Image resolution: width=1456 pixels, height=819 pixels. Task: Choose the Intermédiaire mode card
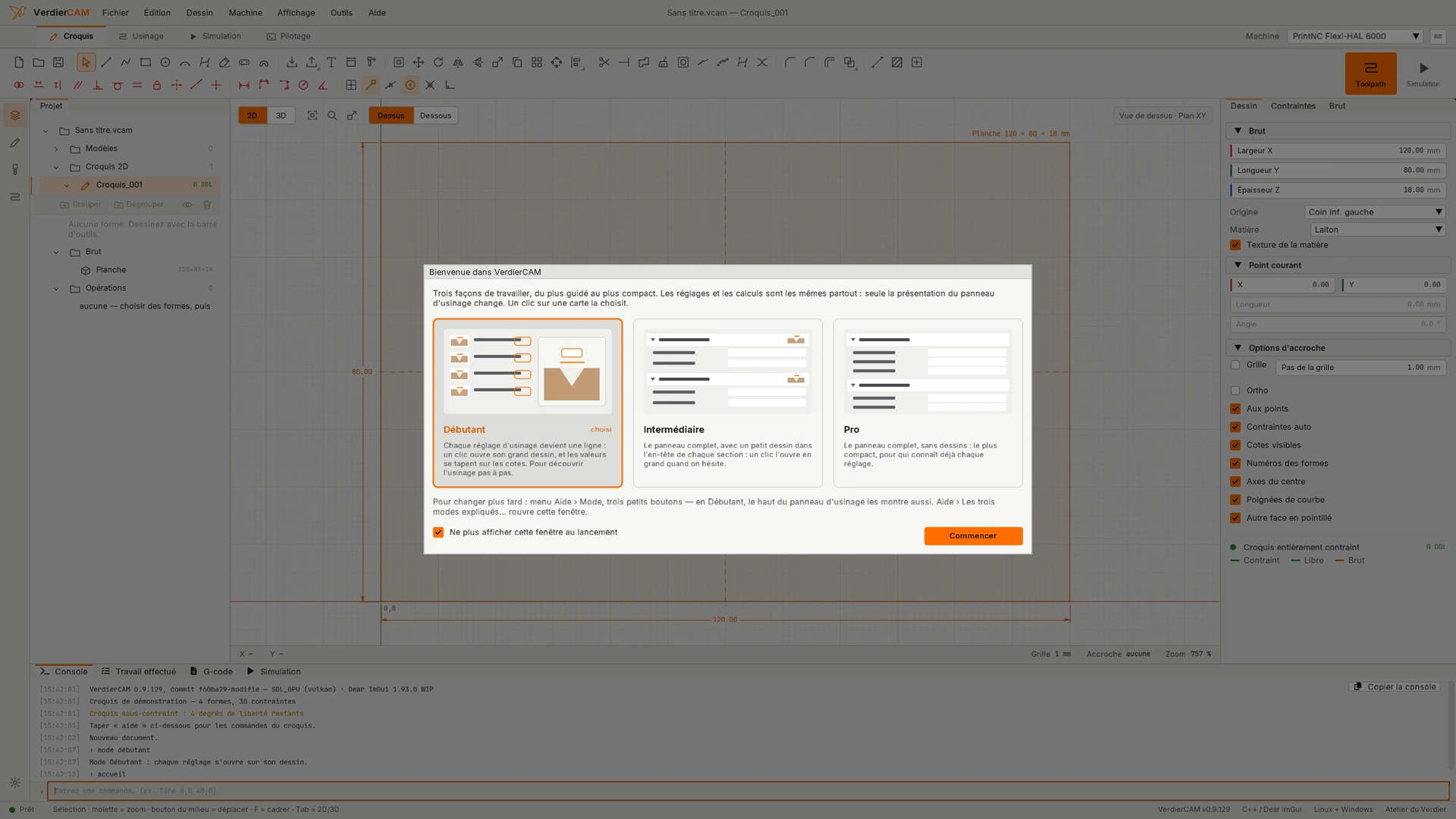click(x=728, y=403)
